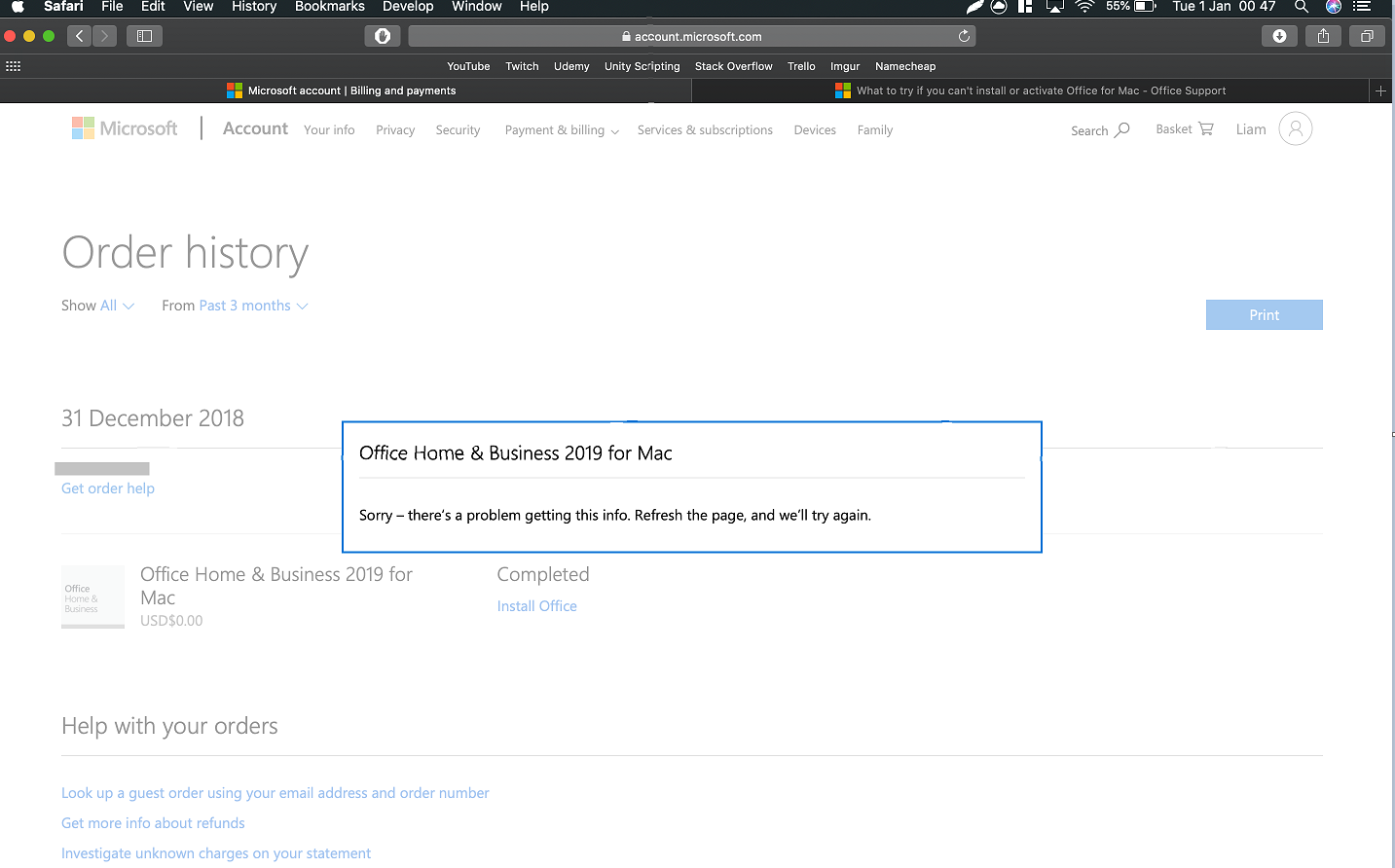Open the Safari downloads icon

pyautogui.click(x=1279, y=36)
